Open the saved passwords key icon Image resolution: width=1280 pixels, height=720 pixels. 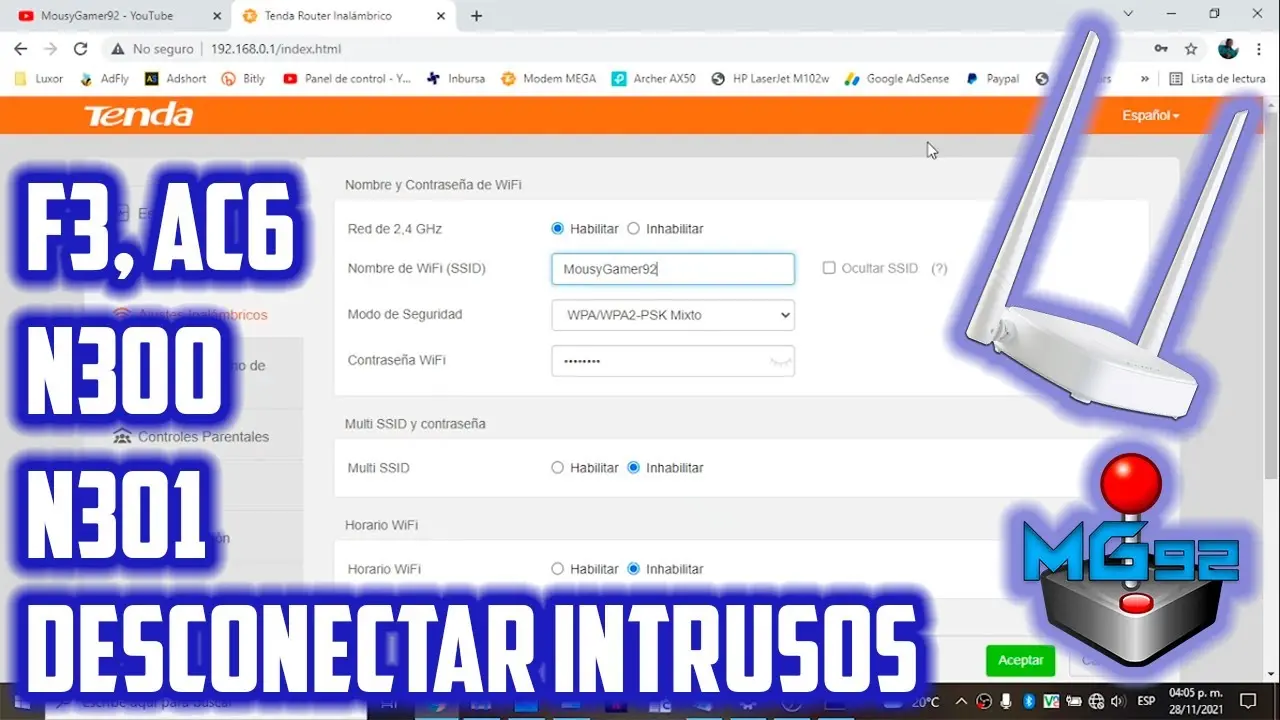click(1161, 48)
